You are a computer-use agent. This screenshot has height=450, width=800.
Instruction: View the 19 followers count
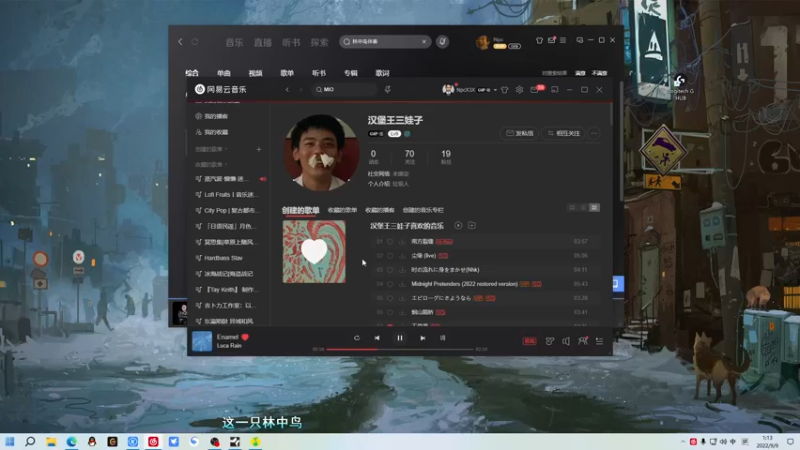click(446, 157)
